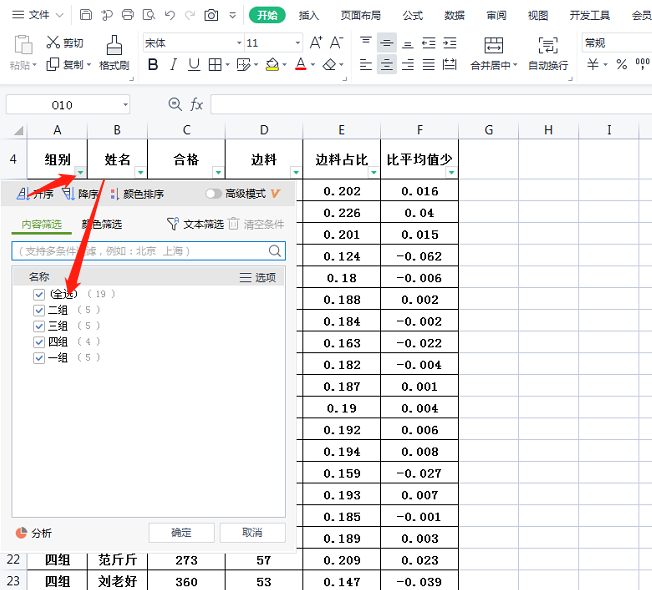Switch to the 公式 ribbon tab
652x590 pixels.
[x=412, y=15]
